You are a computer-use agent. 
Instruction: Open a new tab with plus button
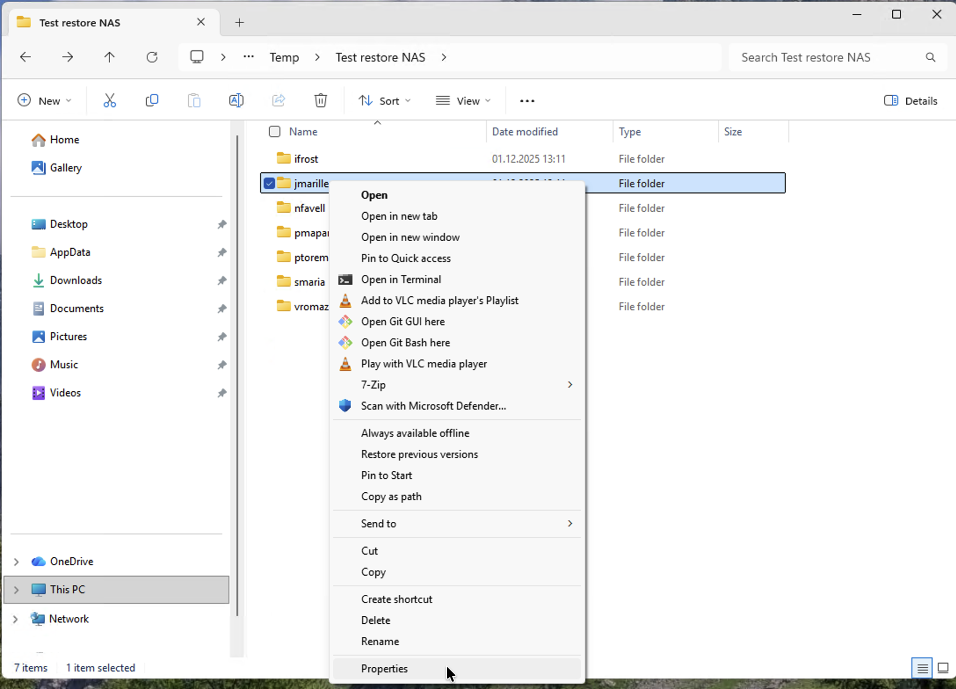point(239,22)
